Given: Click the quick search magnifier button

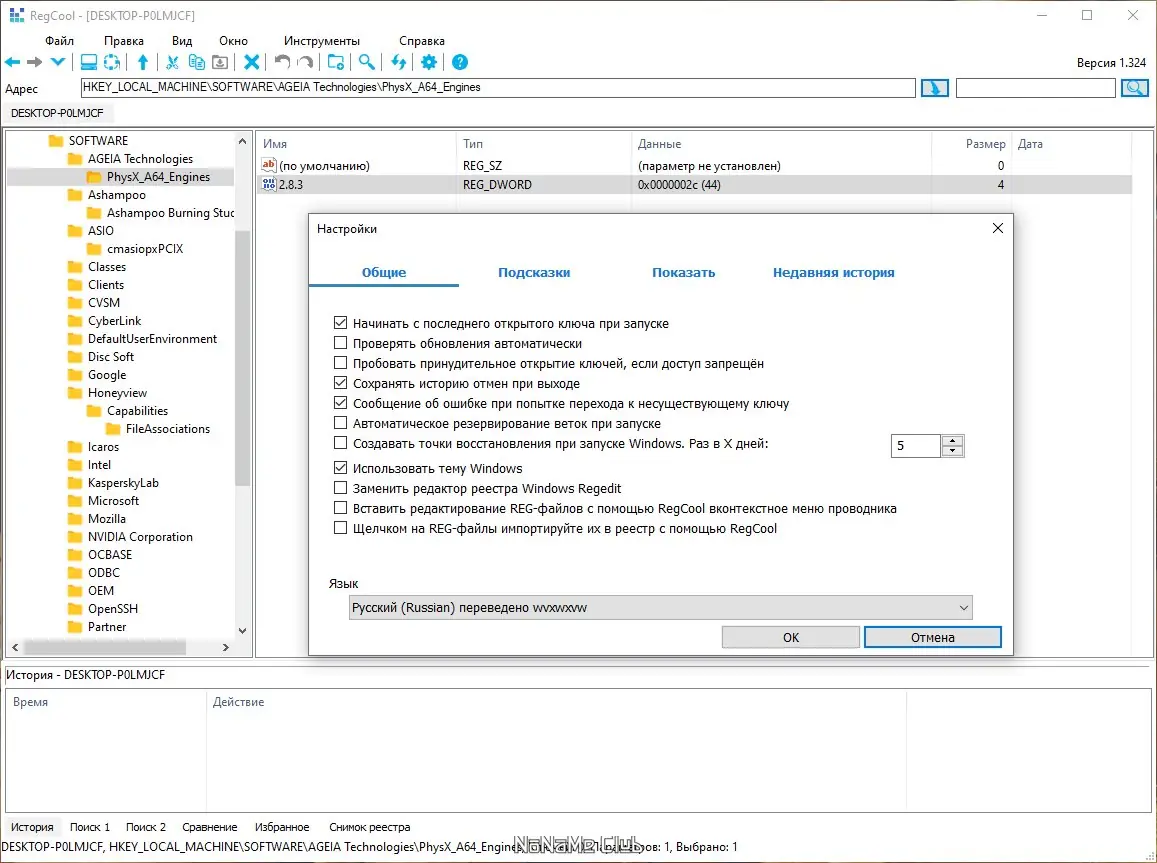Looking at the screenshot, I should coord(1135,88).
